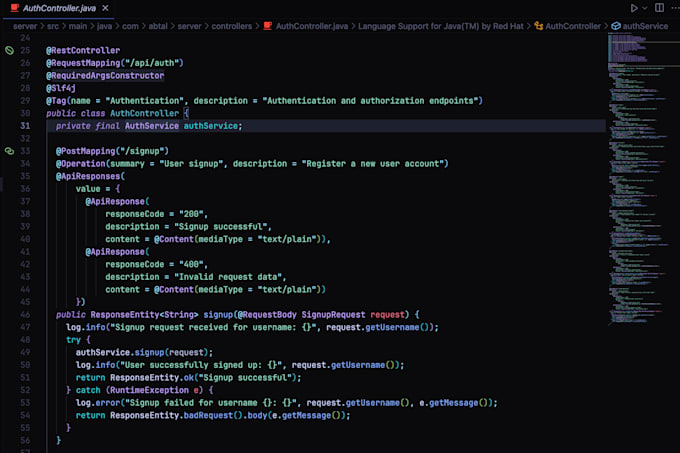Click the 'src' breadcrumb segment
The image size is (680, 453).
52,26
